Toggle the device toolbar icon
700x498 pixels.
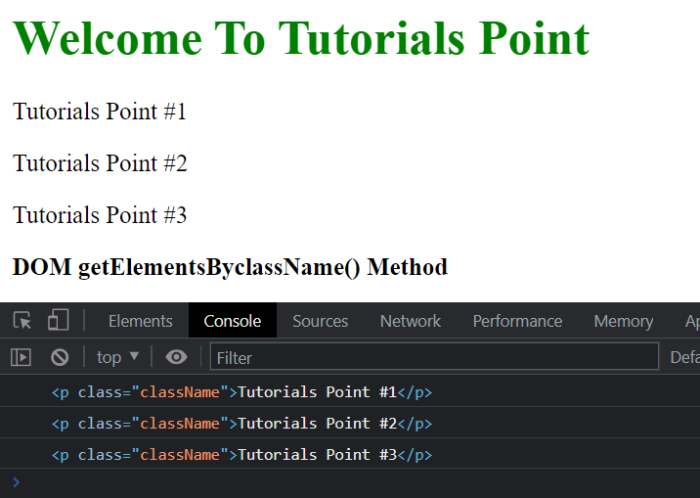pyautogui.click(x=58, y=320)
